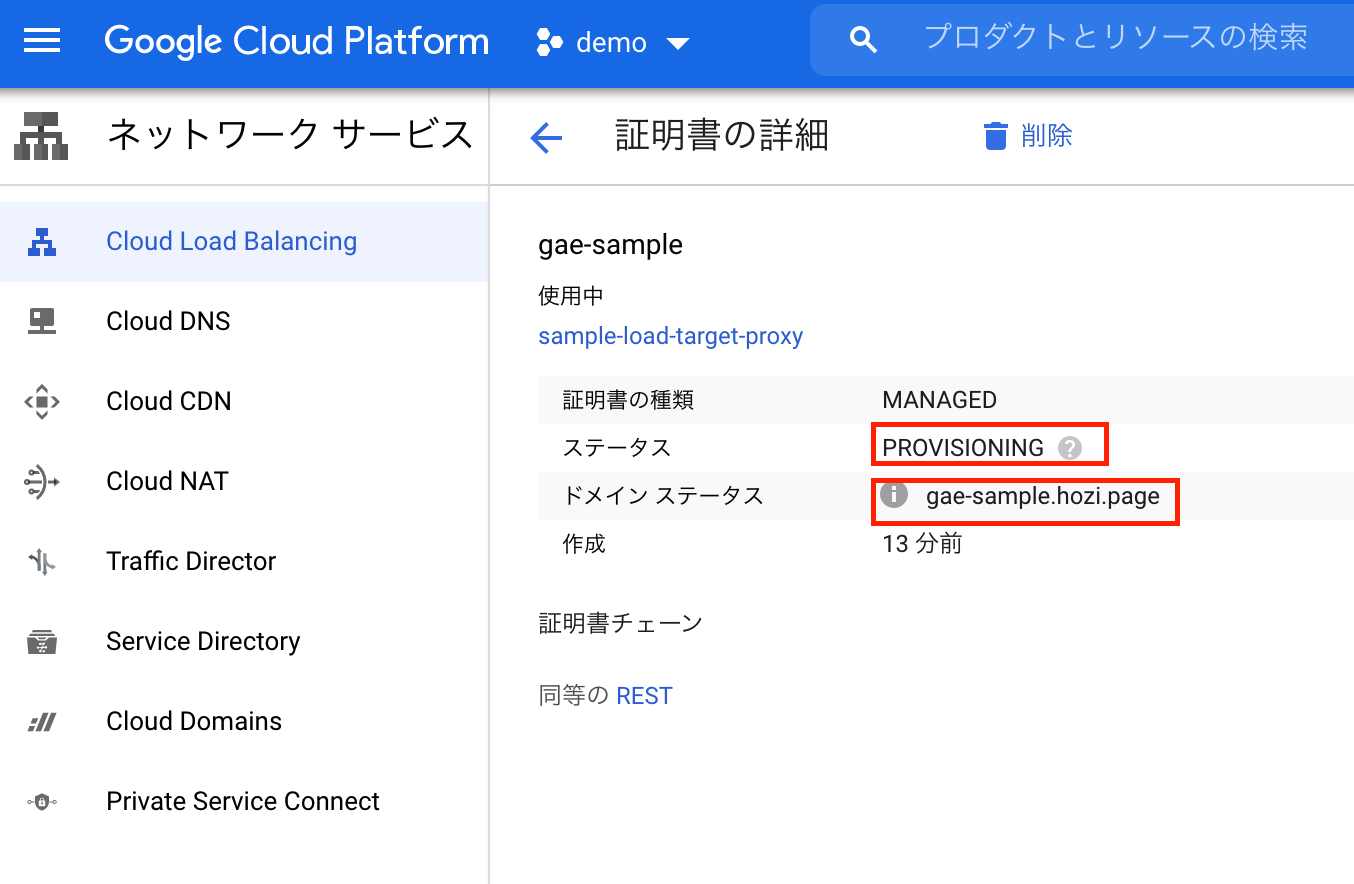
Task: Click the Cloud NAT icon
Action: pyautogui.click(x=42, y=481)
